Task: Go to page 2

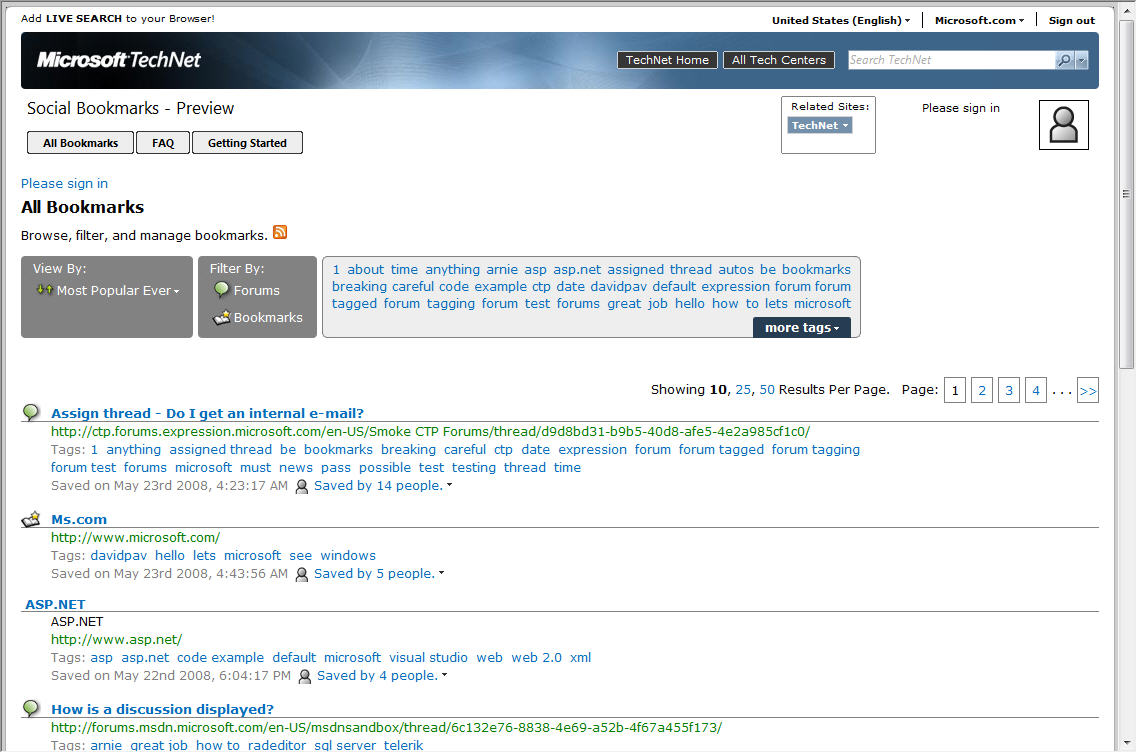Action: 982,390
